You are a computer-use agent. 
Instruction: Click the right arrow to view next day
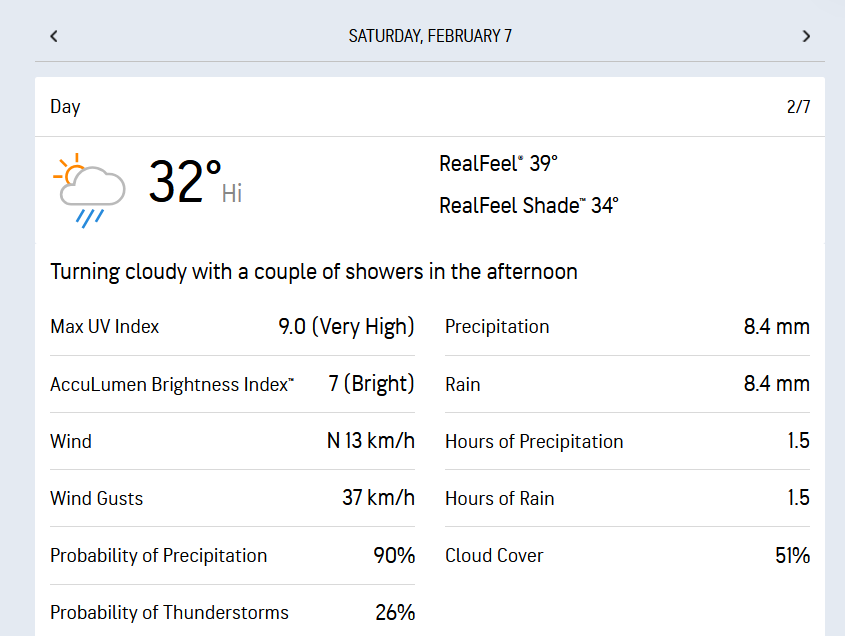point(806,35)
